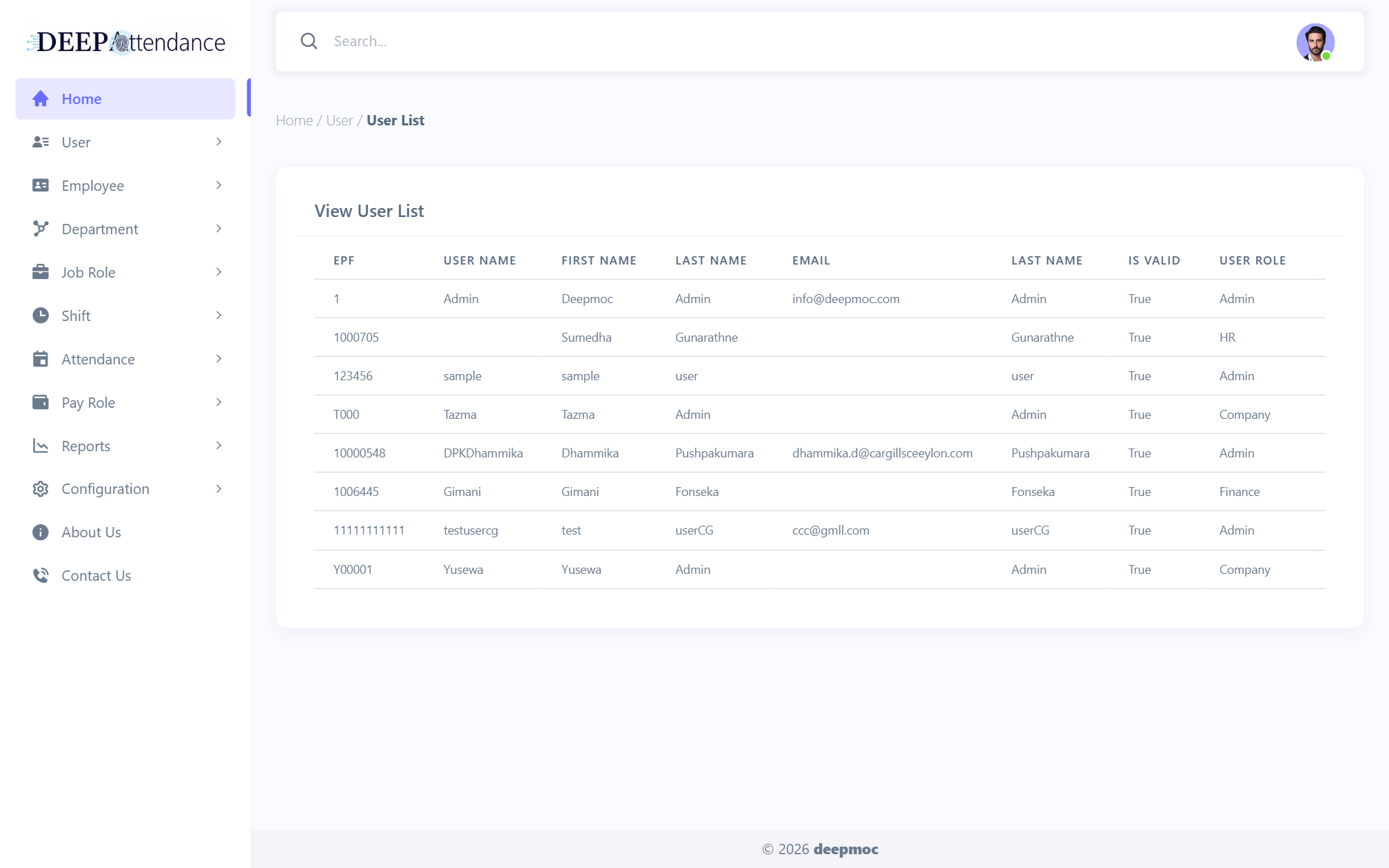Expand the Configuration menu chevron

[x=218, y=489]
